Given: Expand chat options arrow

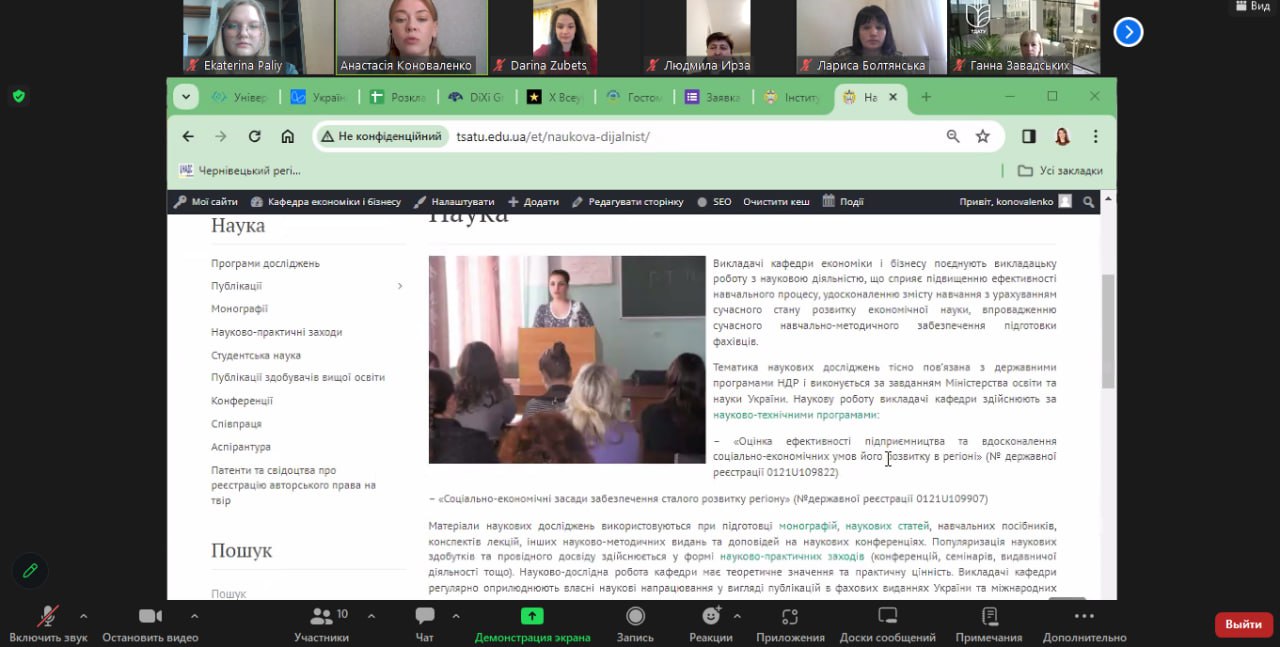Looking at the screenshot, I should [x=458, y=616].
